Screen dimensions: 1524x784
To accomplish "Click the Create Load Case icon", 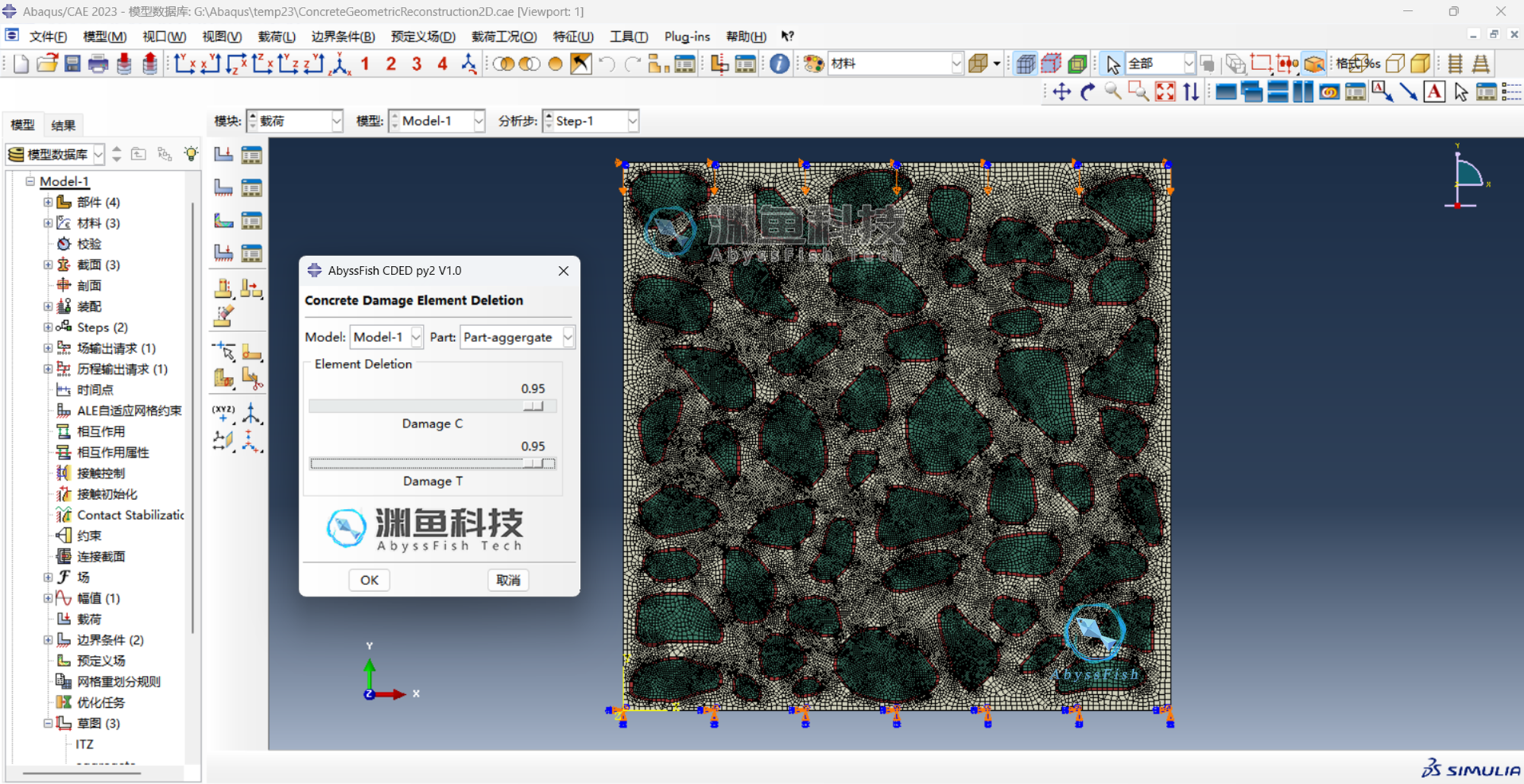I will (x=223, y=252).
